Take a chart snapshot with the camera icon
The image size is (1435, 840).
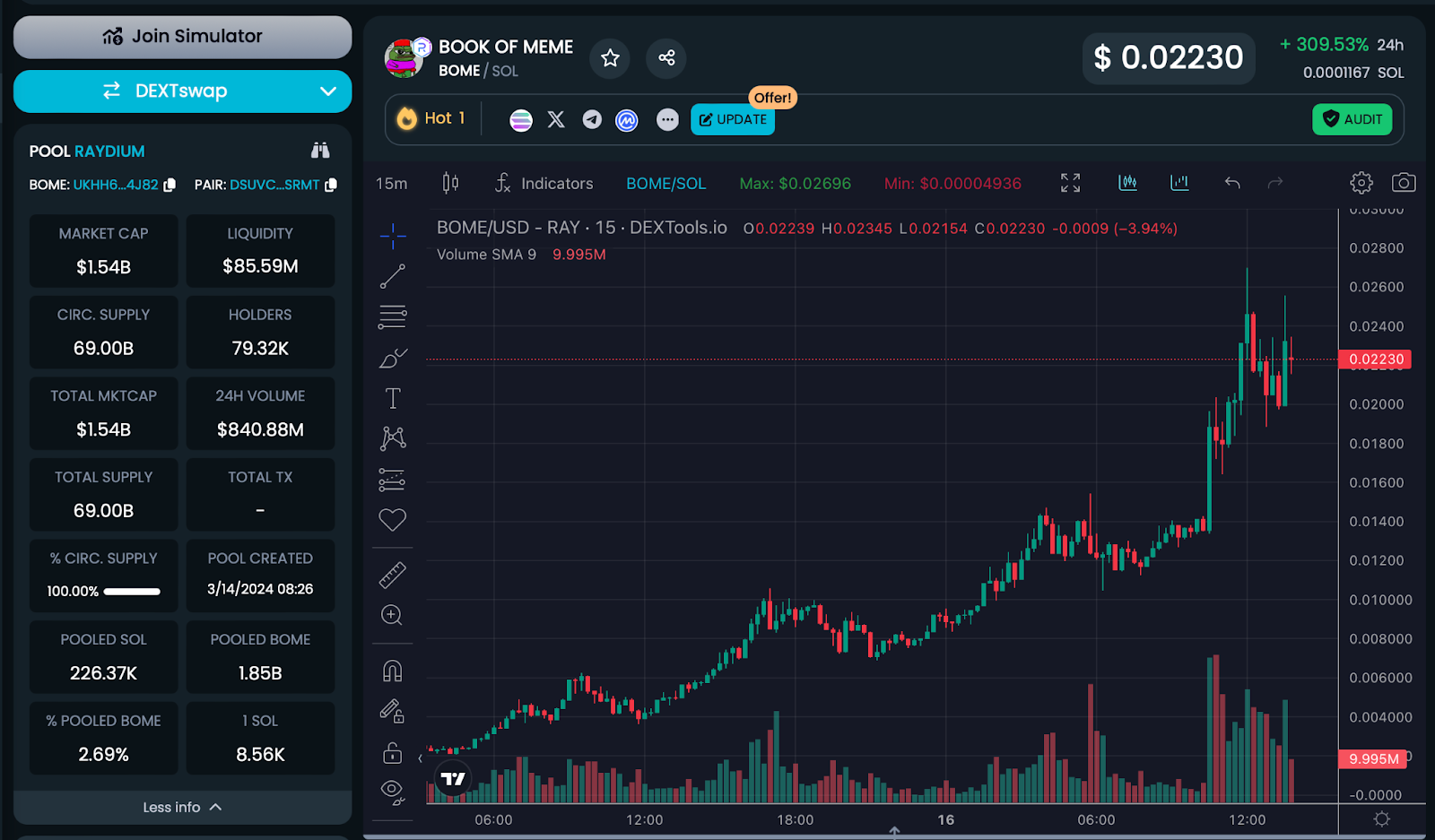pyautogui.click(x=1404, y=183)
